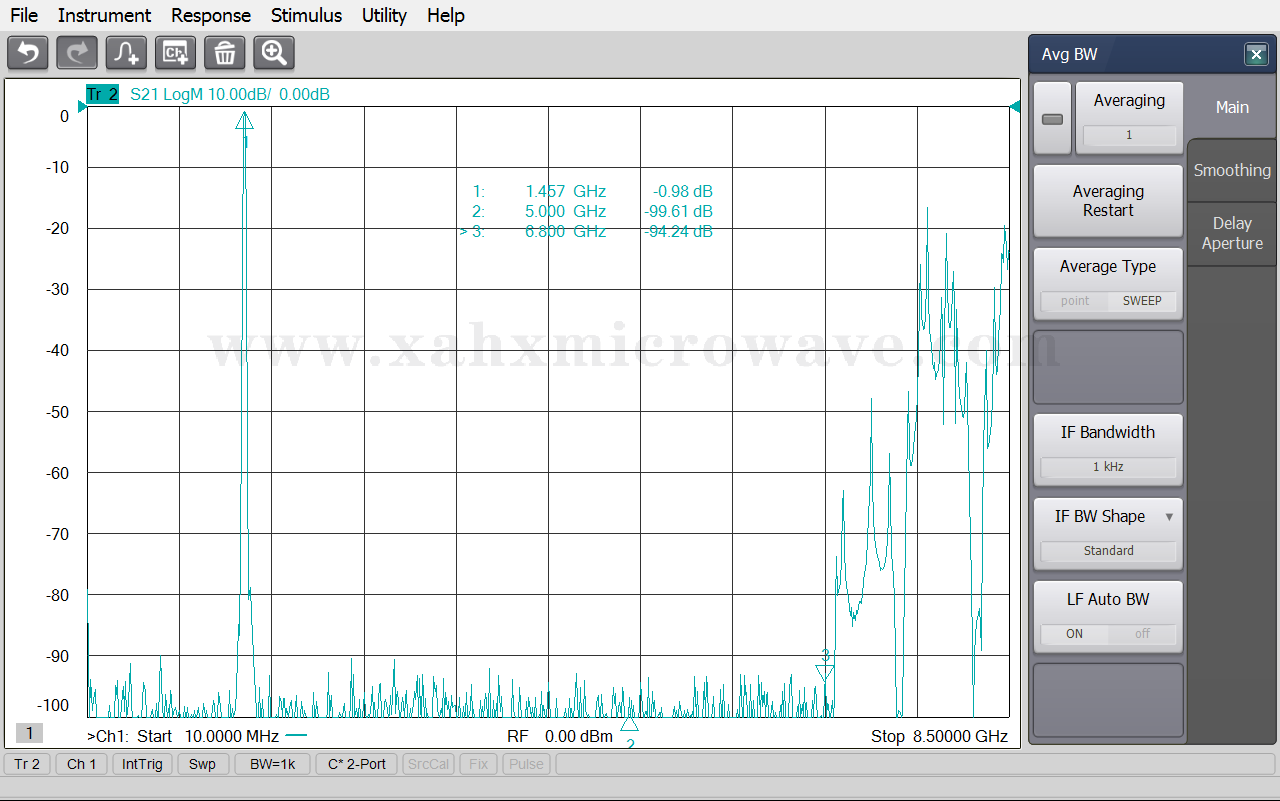
Task: Toggle Average Type between point and SWEEP
Action: [1108, 301]
